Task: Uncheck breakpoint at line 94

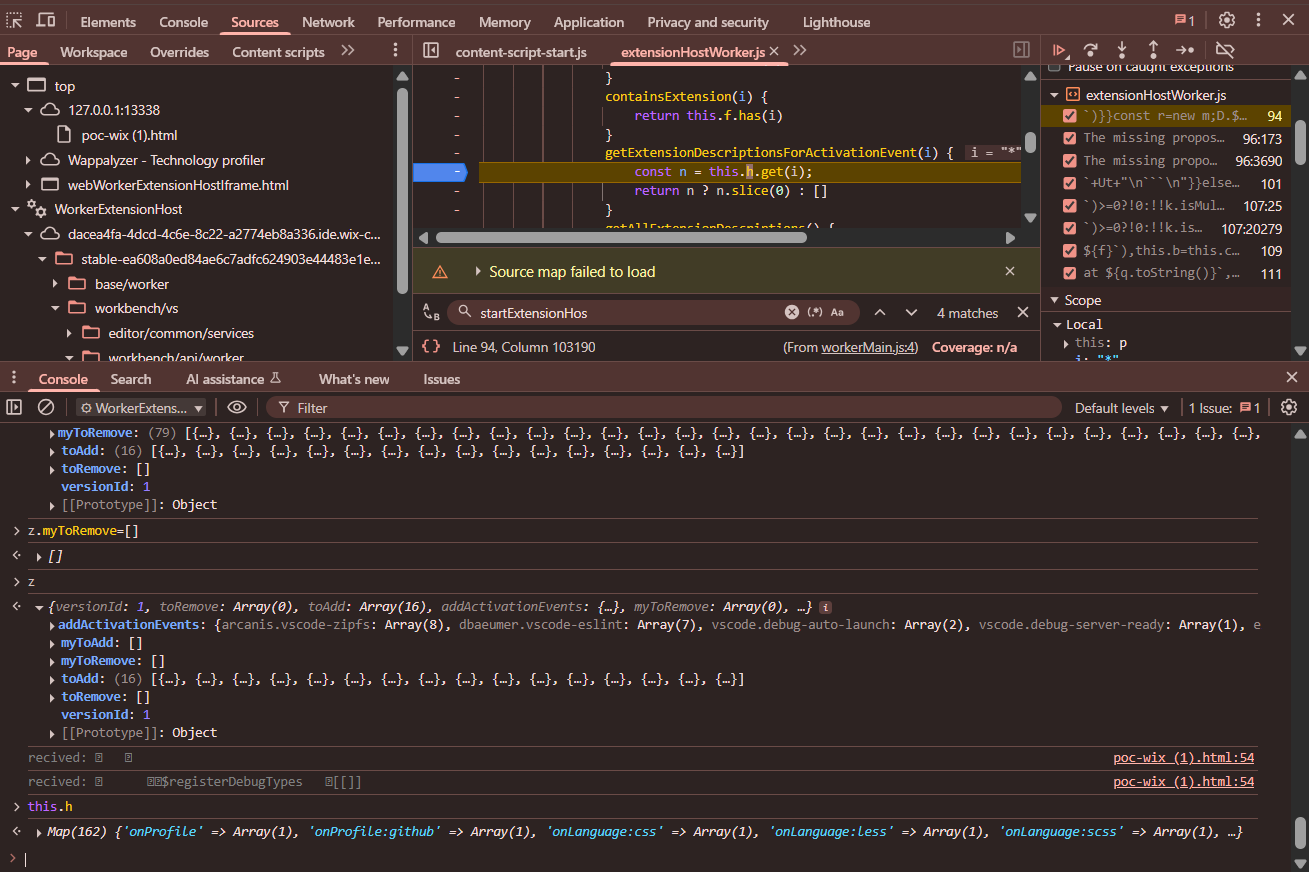Action: click(x=1070, y=116)
